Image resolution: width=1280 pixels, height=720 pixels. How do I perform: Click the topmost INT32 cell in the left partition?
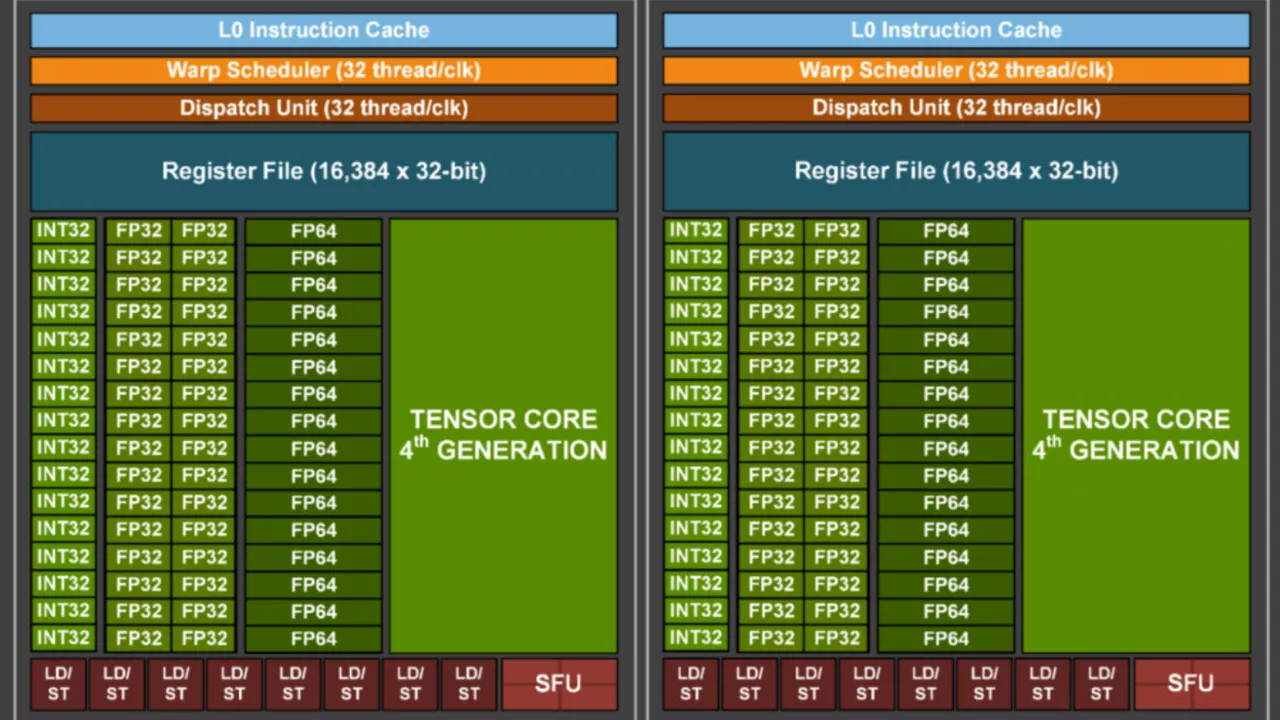[x=64, y=231]
